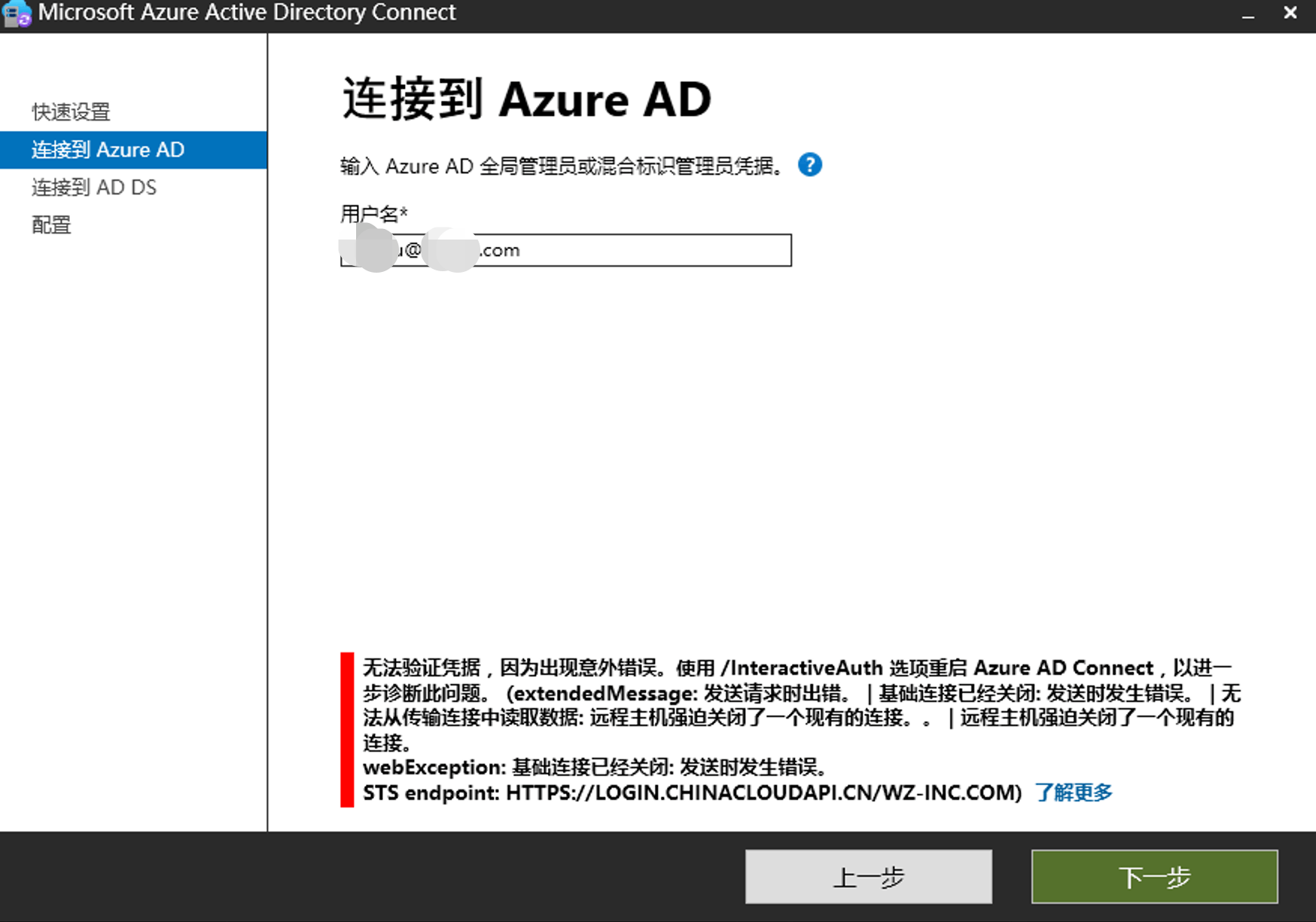Click the 输入 Azure AD 全局管理员 instruction text

pos(562,166)
